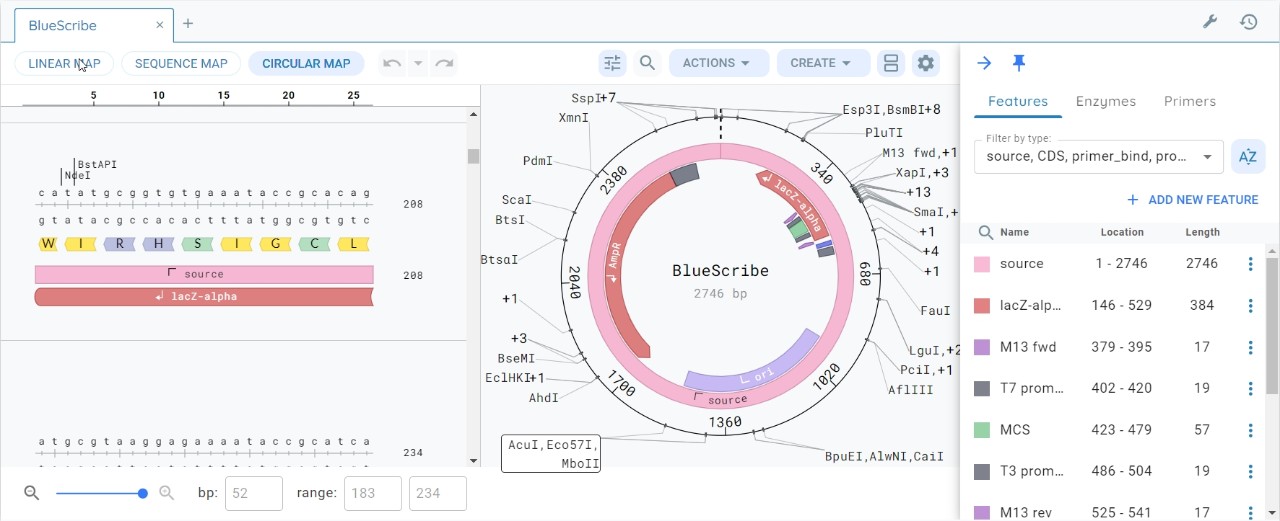The height and width of the screenshot is (521, 1280).
Task: Open the display filter sliders icon
Action: click(612, 63)
